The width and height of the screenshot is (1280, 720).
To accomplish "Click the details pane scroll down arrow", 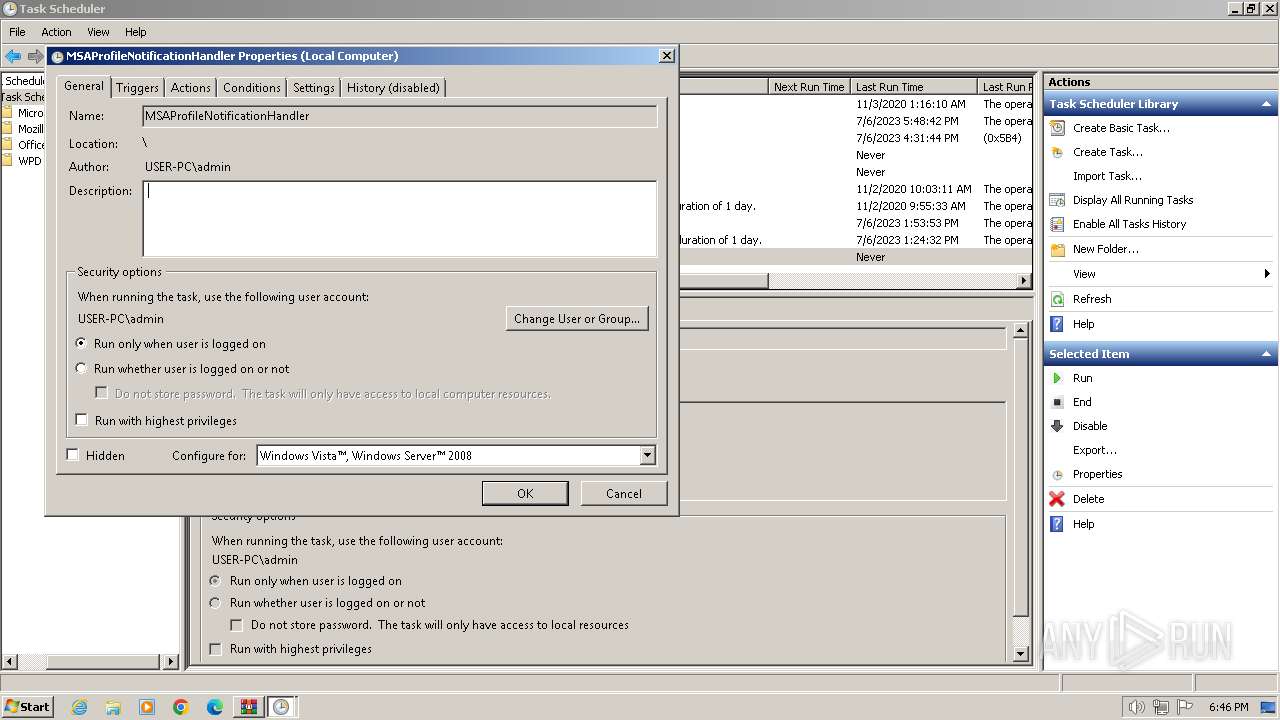I will coord(1020,654).
